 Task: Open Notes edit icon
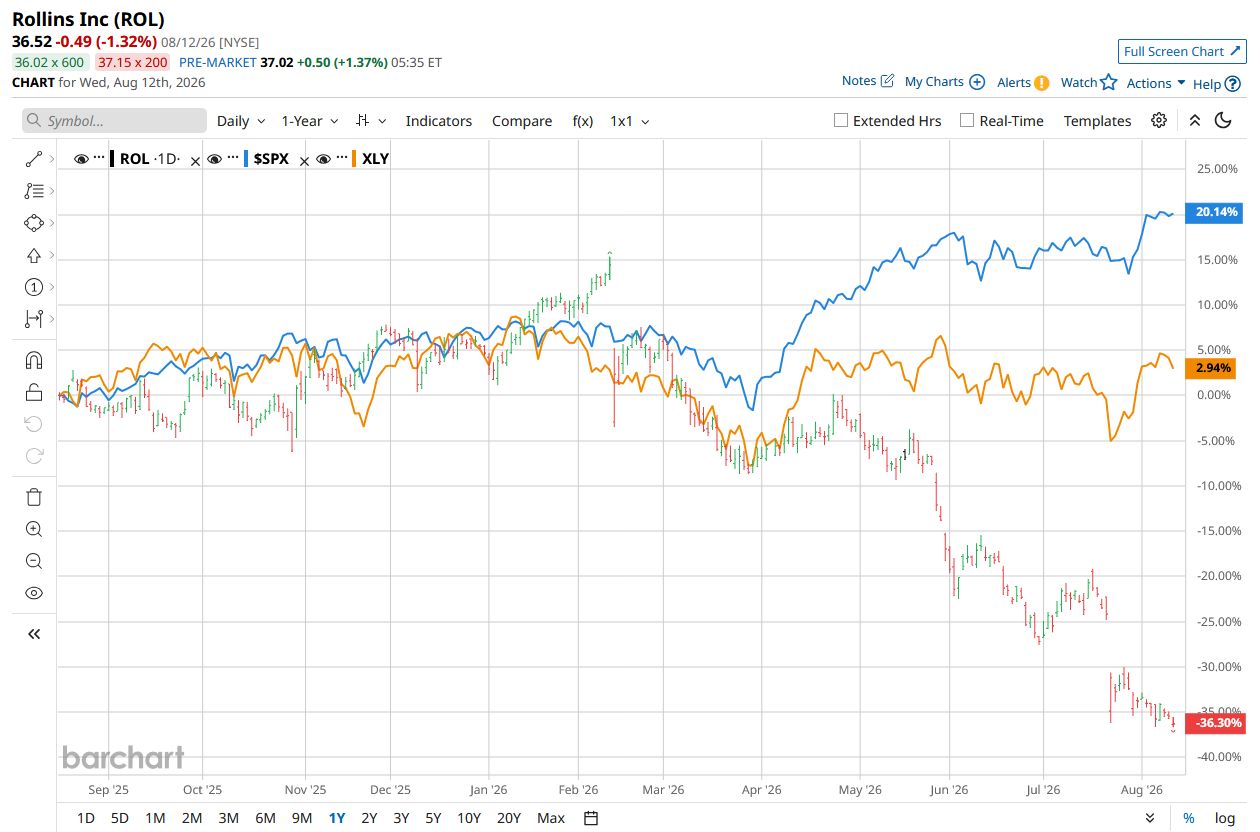coord(887,81)
